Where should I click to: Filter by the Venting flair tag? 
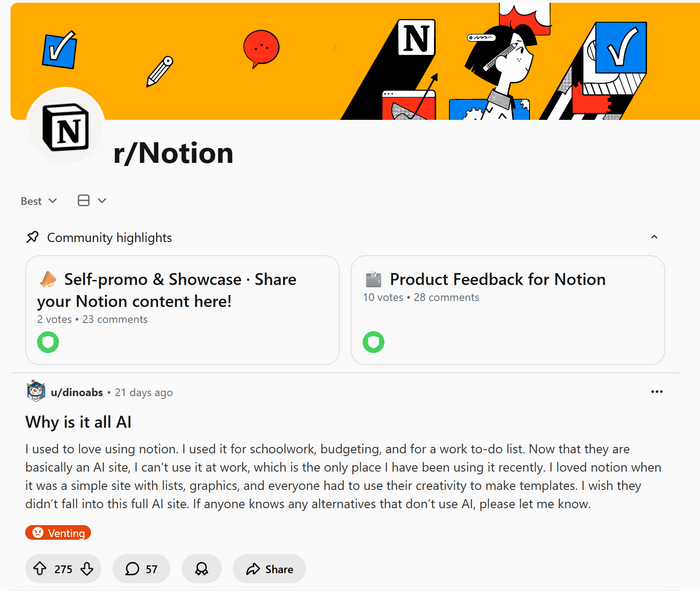58,533
